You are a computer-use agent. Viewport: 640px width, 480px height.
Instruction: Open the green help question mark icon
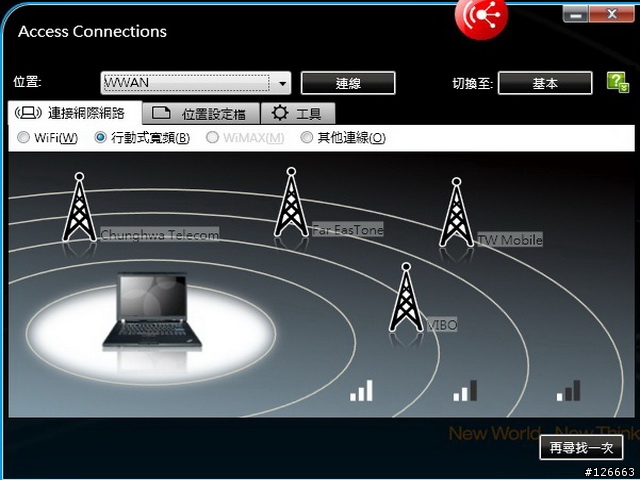[x=618, y=82]
